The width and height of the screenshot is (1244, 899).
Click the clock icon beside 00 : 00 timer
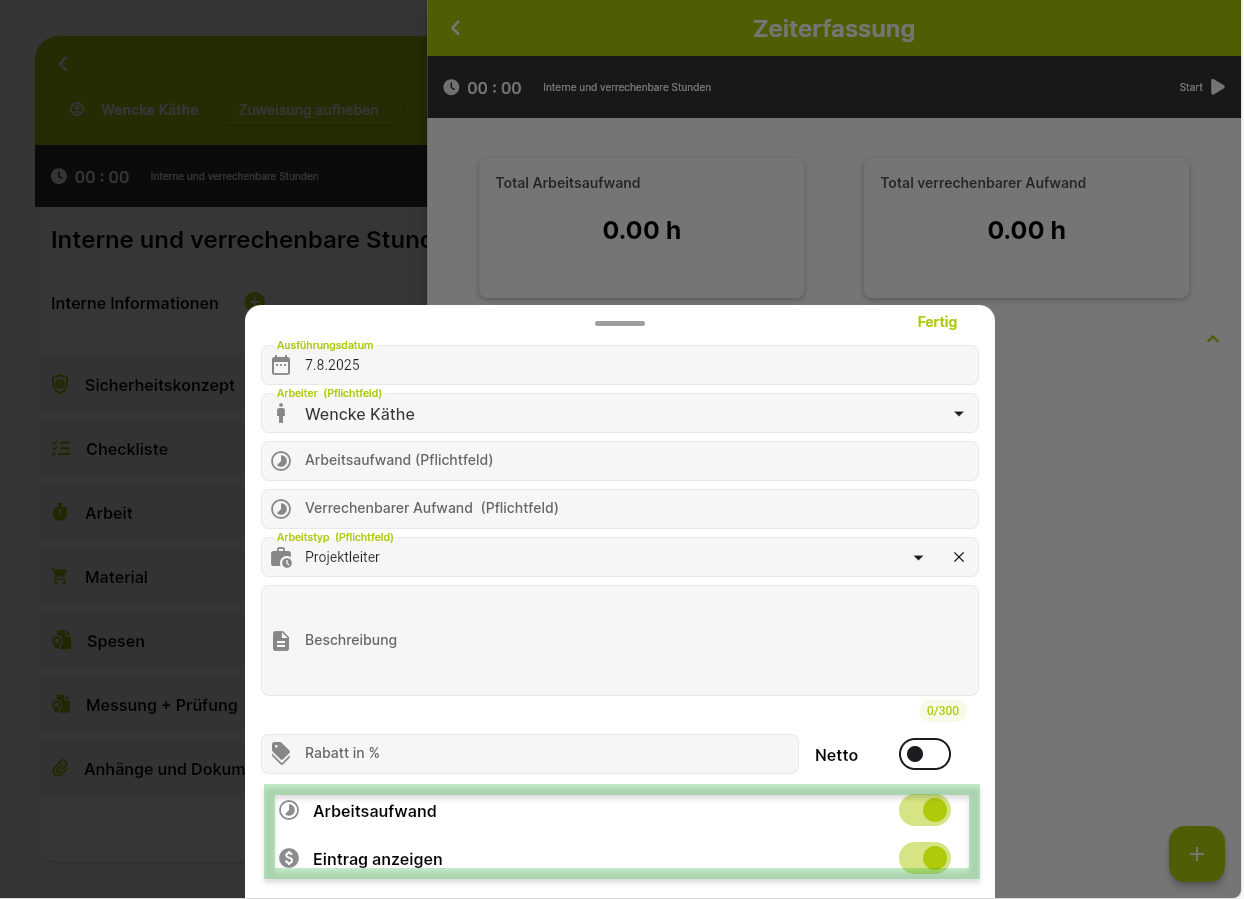451,87
